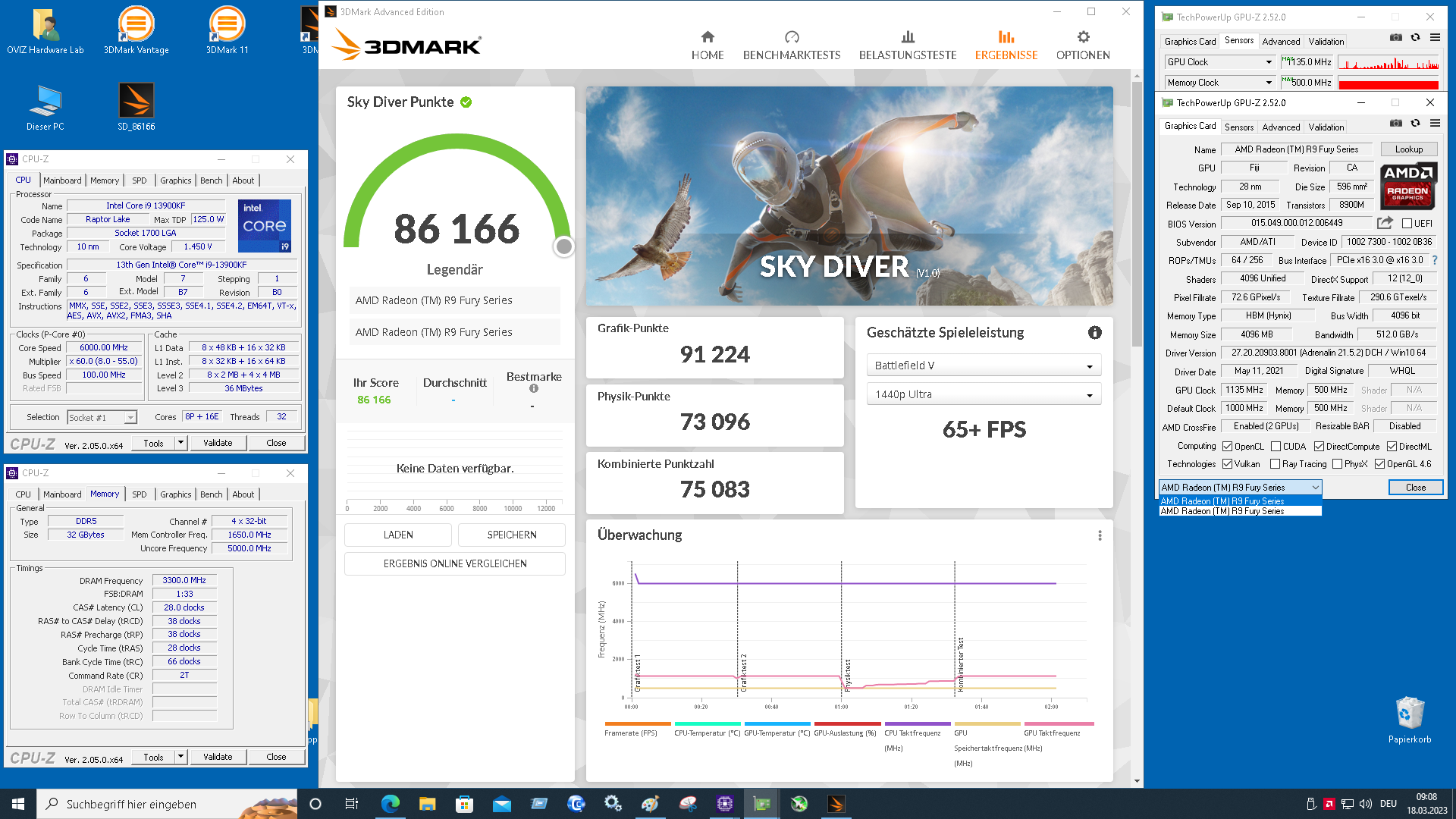1456x819 pixels.
Task: Click the score gauge end marker
Action: [x=563, y=246]
